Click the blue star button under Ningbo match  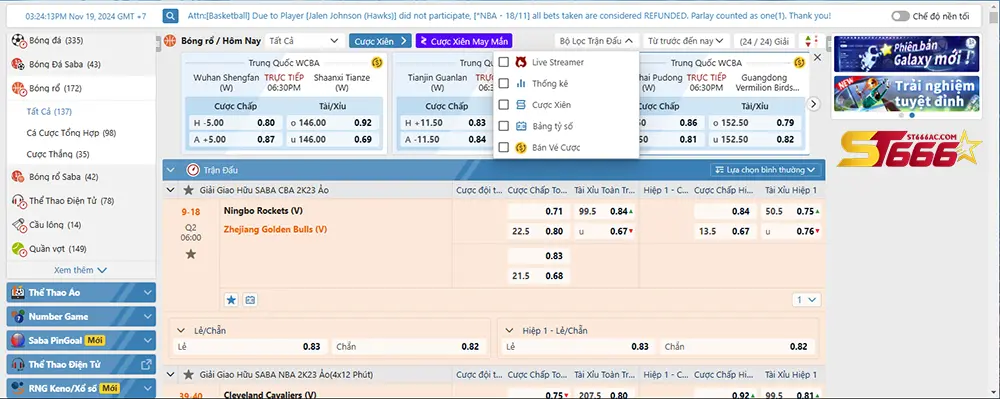point(232,300)
